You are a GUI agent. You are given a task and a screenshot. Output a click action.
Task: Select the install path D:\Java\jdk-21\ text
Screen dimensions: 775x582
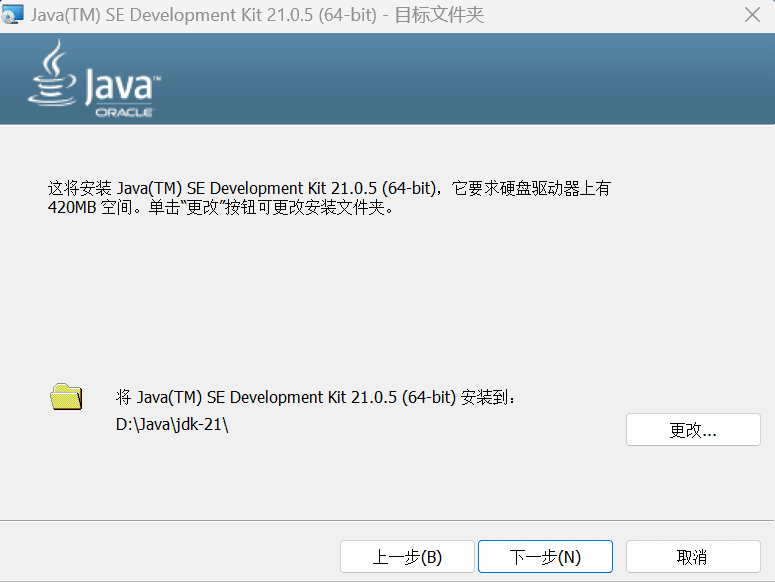(172, 424)
